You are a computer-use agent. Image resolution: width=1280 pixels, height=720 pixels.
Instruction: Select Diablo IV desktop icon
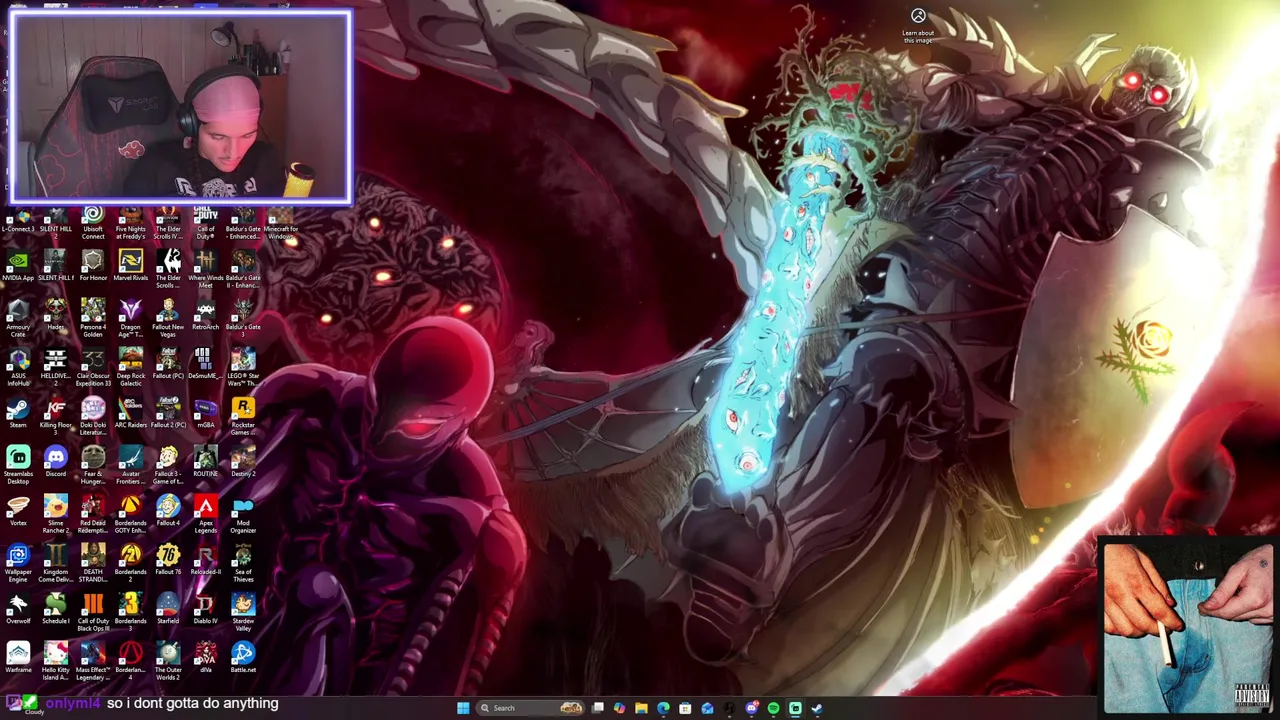(205, 610)
